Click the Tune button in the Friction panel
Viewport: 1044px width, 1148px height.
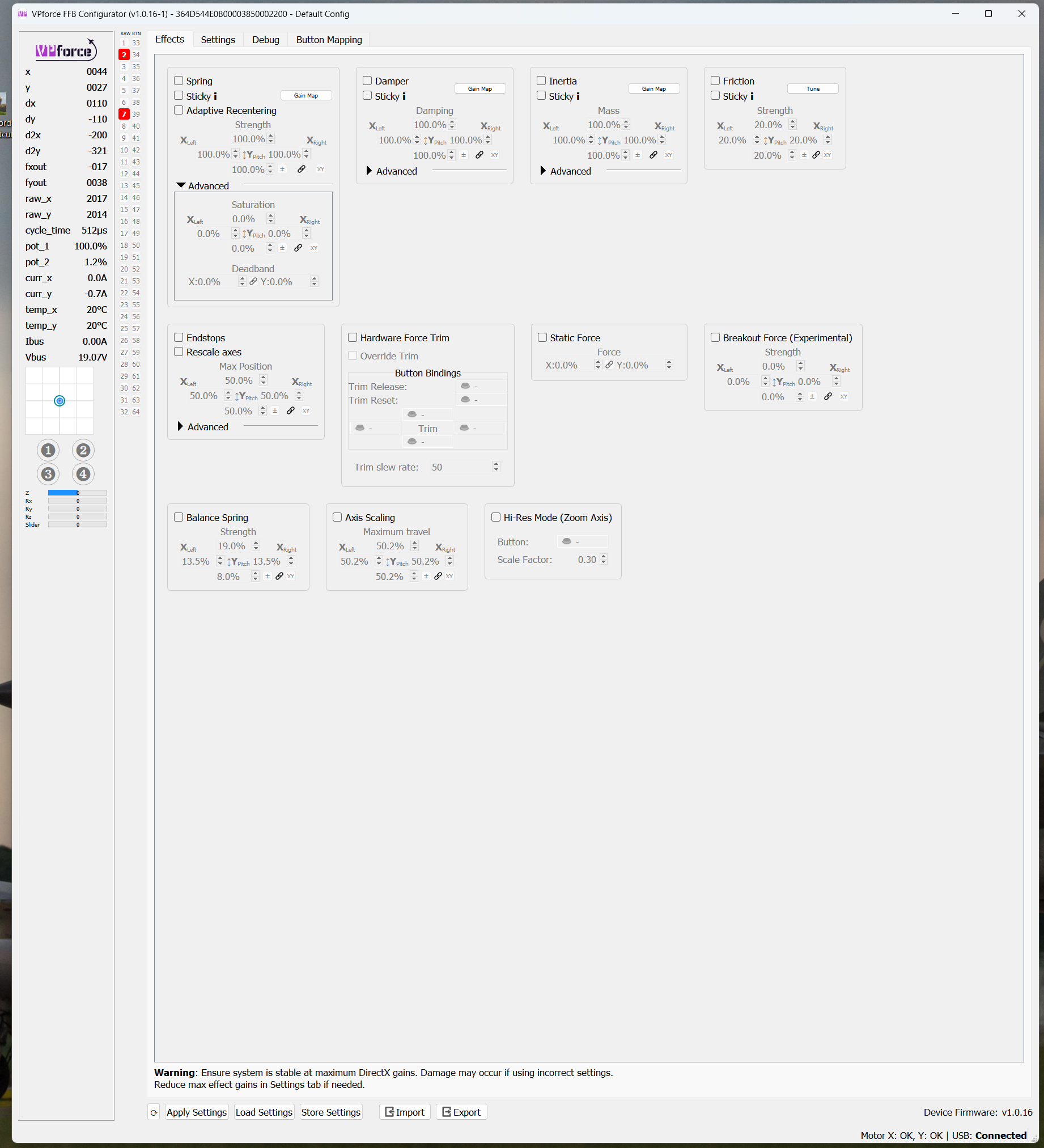(x=812, y=88)
